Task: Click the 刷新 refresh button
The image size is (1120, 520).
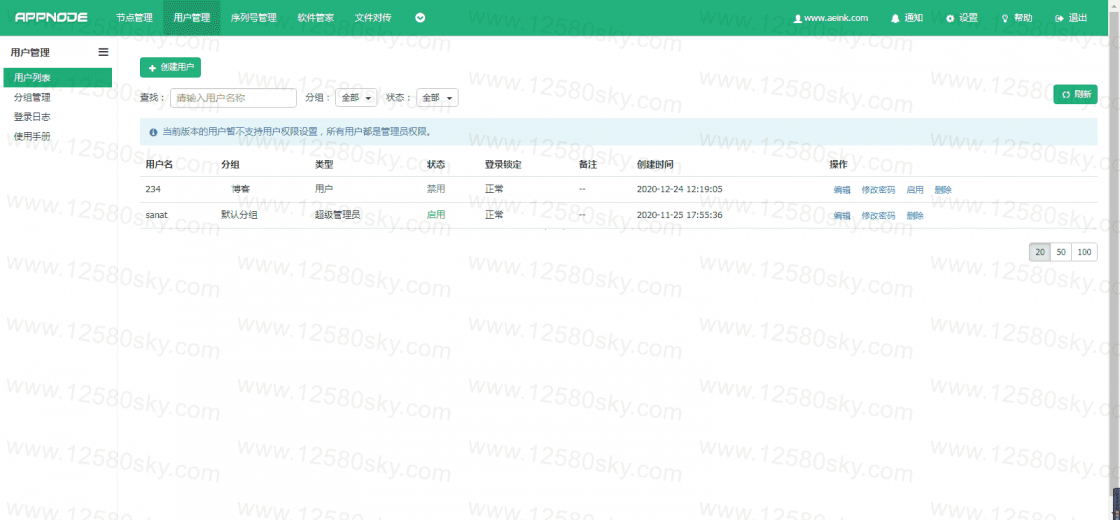Action: 1075,94
